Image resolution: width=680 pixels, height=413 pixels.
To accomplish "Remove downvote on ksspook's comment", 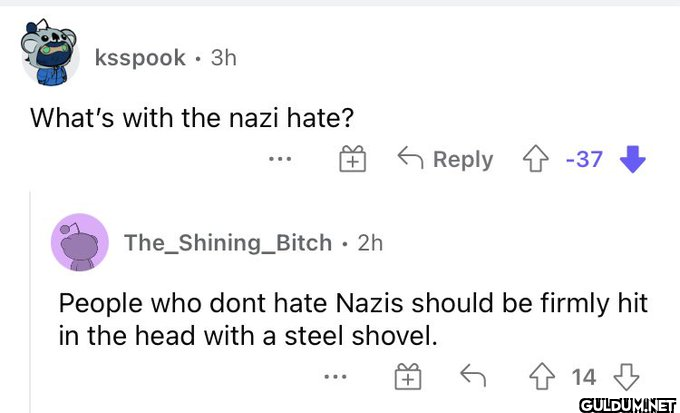I will click(633, 159).
